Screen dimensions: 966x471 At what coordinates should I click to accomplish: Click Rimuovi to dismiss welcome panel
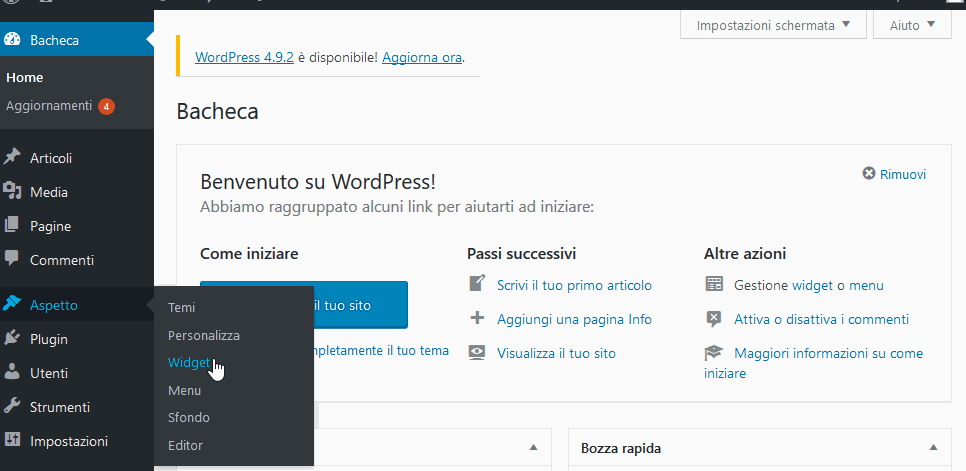(x=903, y=174)
